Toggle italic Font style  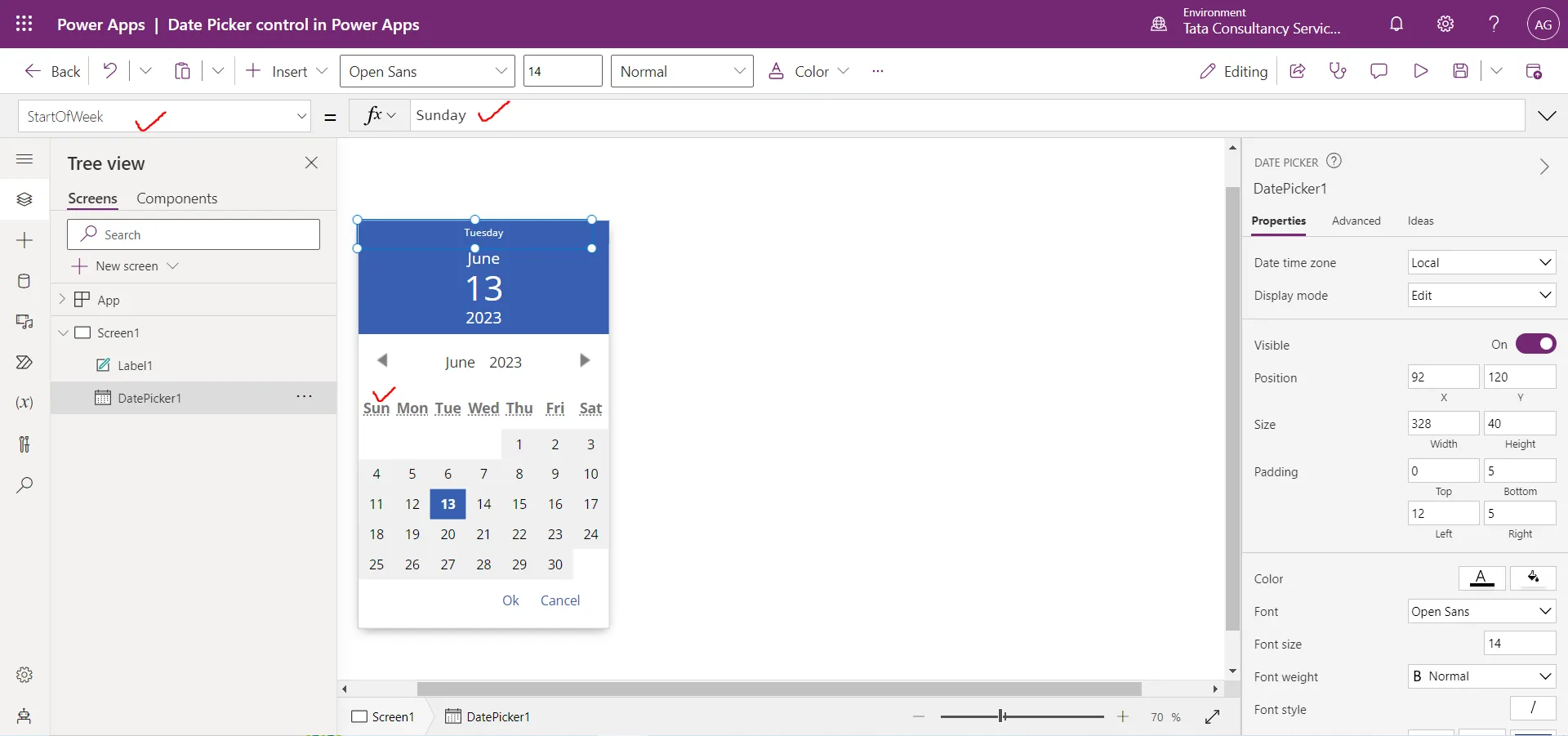click(1533, 708)
